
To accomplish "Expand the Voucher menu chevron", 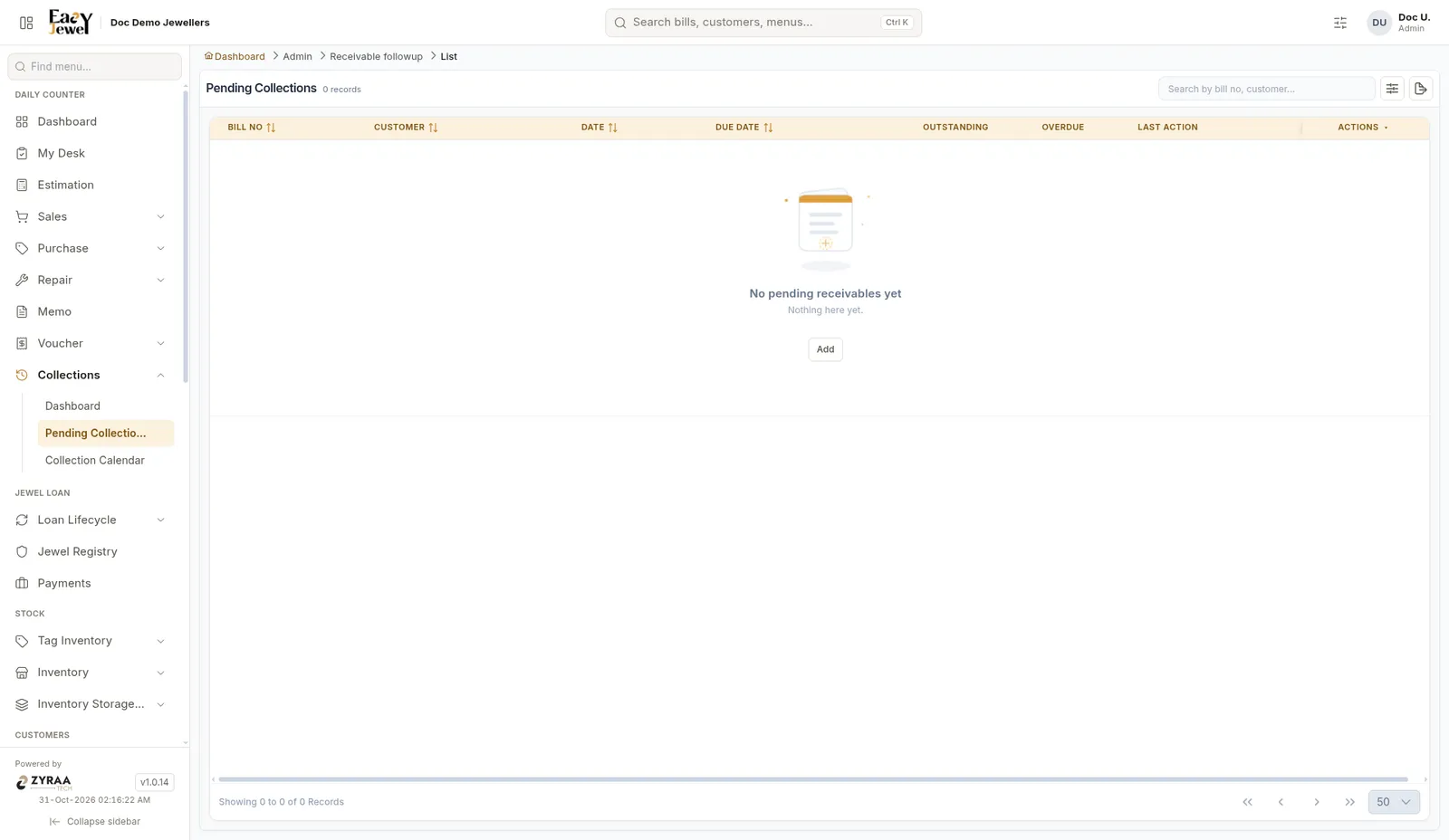I will tap(160, 343).
